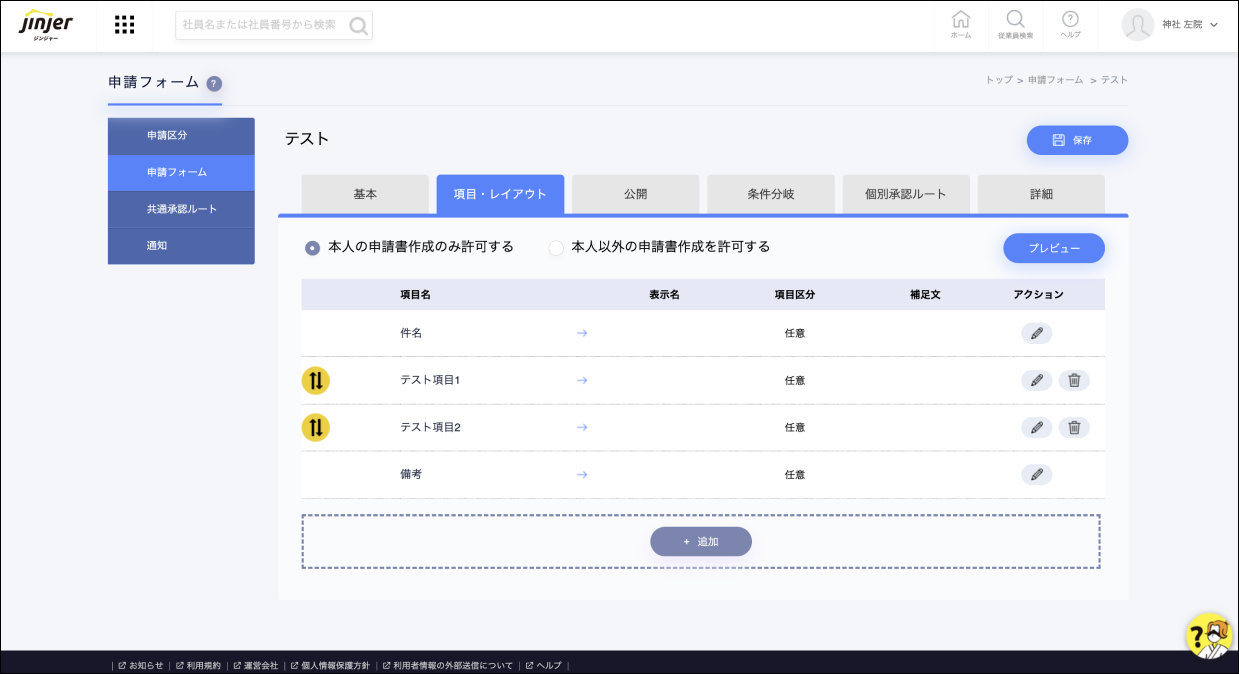Expand the 神社 左院 user account dropdown
1239x674 pixels.
point(1170,25)
